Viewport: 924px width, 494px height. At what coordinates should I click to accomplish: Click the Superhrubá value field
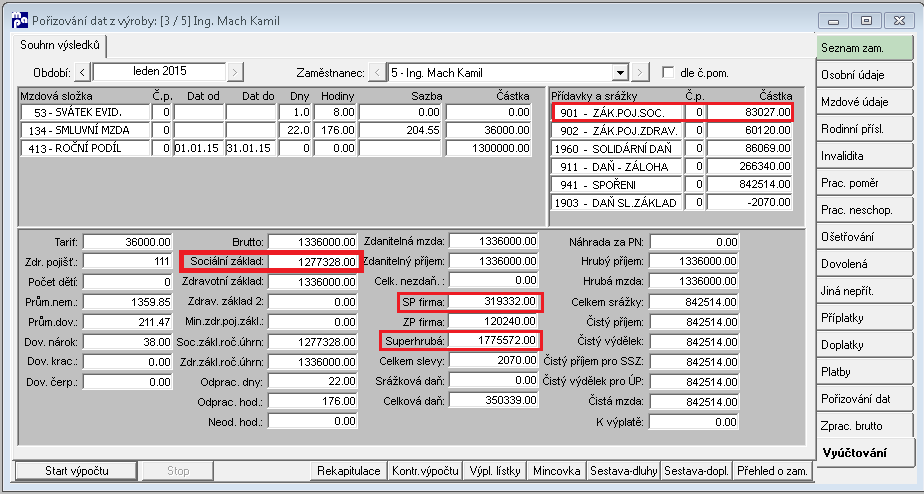493,341
